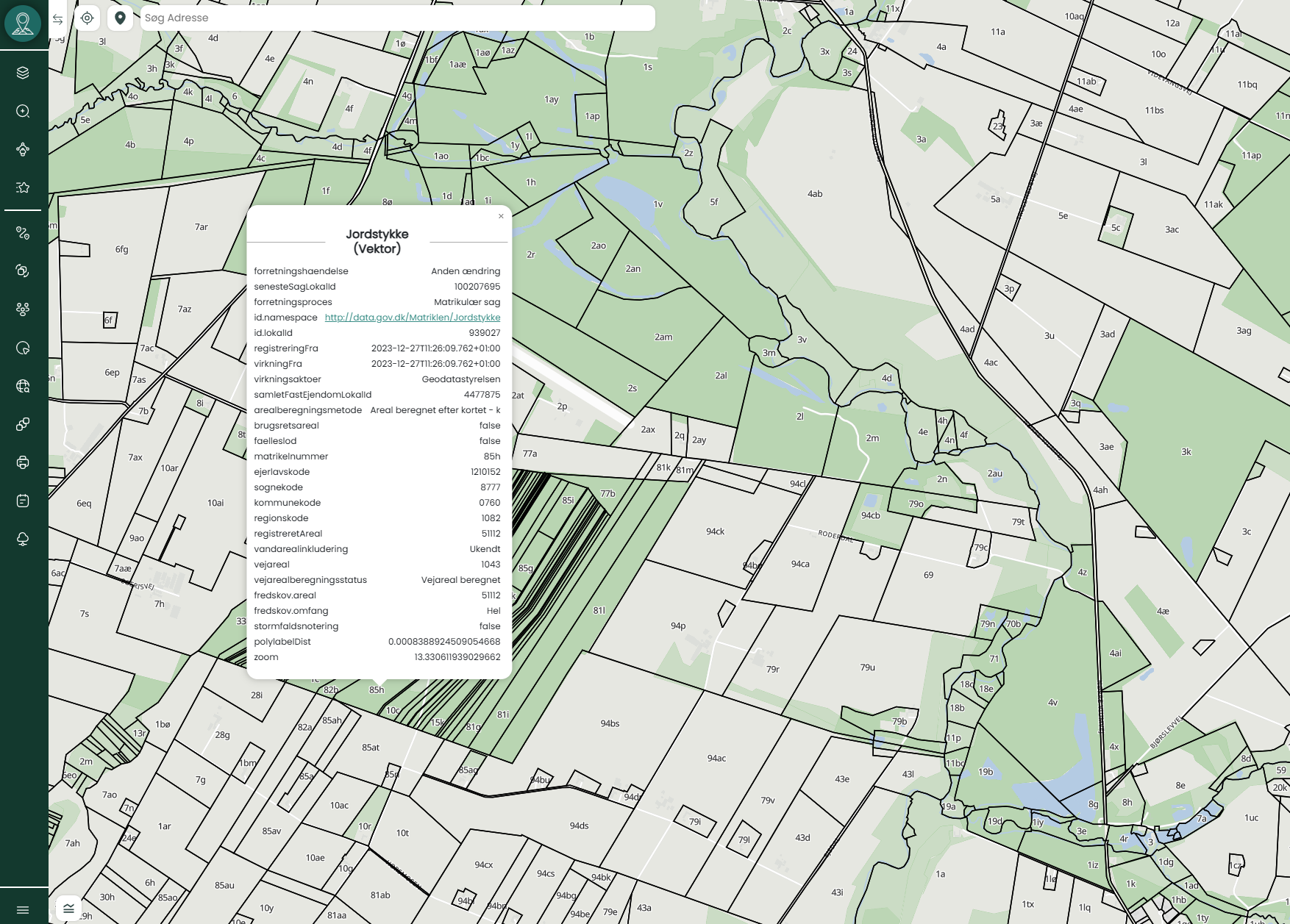This screenshot has height=924, width=1290.
Task: Toggle the sidebar with arrows button
Action: tap(57, 19)
